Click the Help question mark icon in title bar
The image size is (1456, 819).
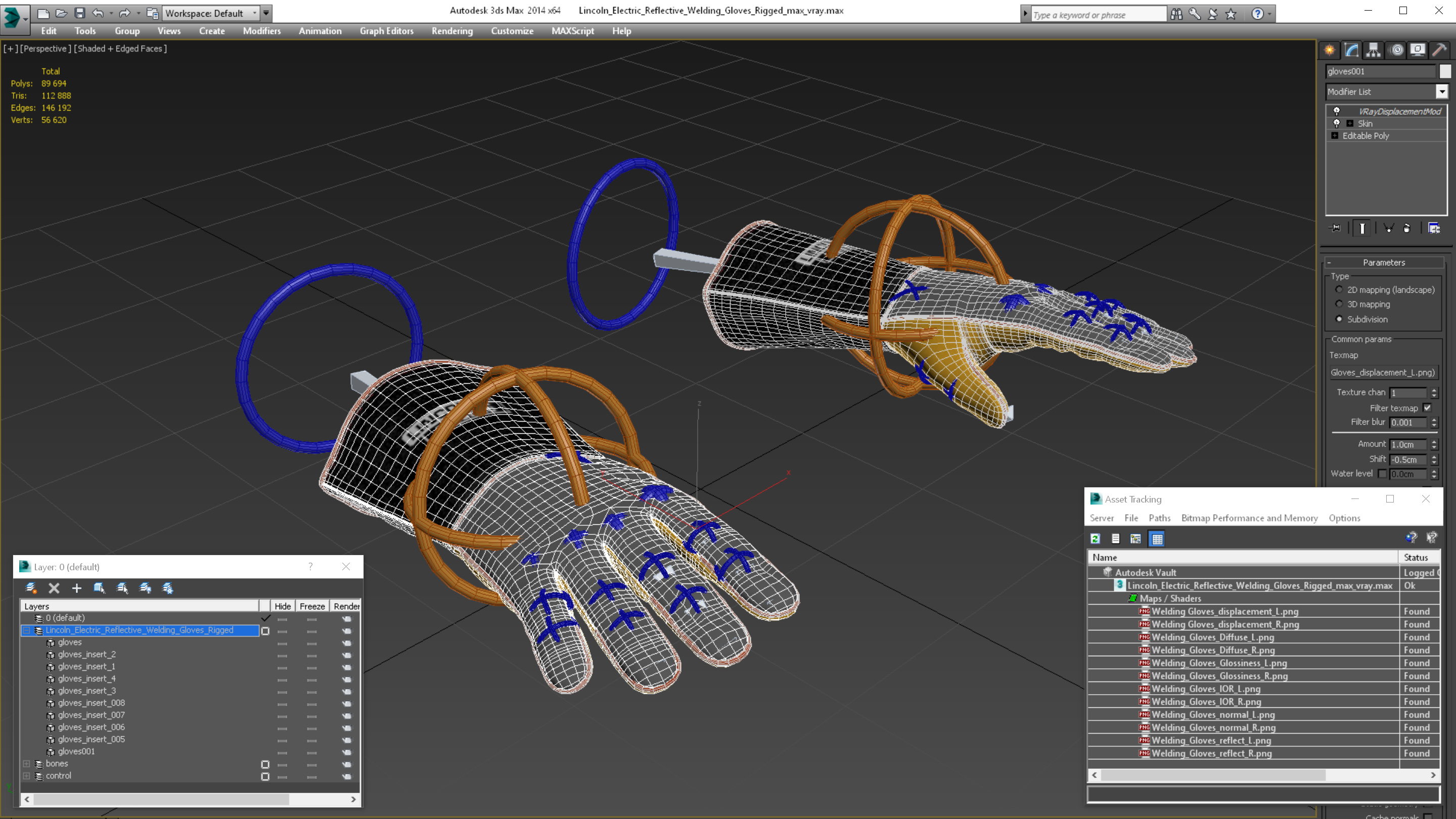click(x=1258, y=14)
